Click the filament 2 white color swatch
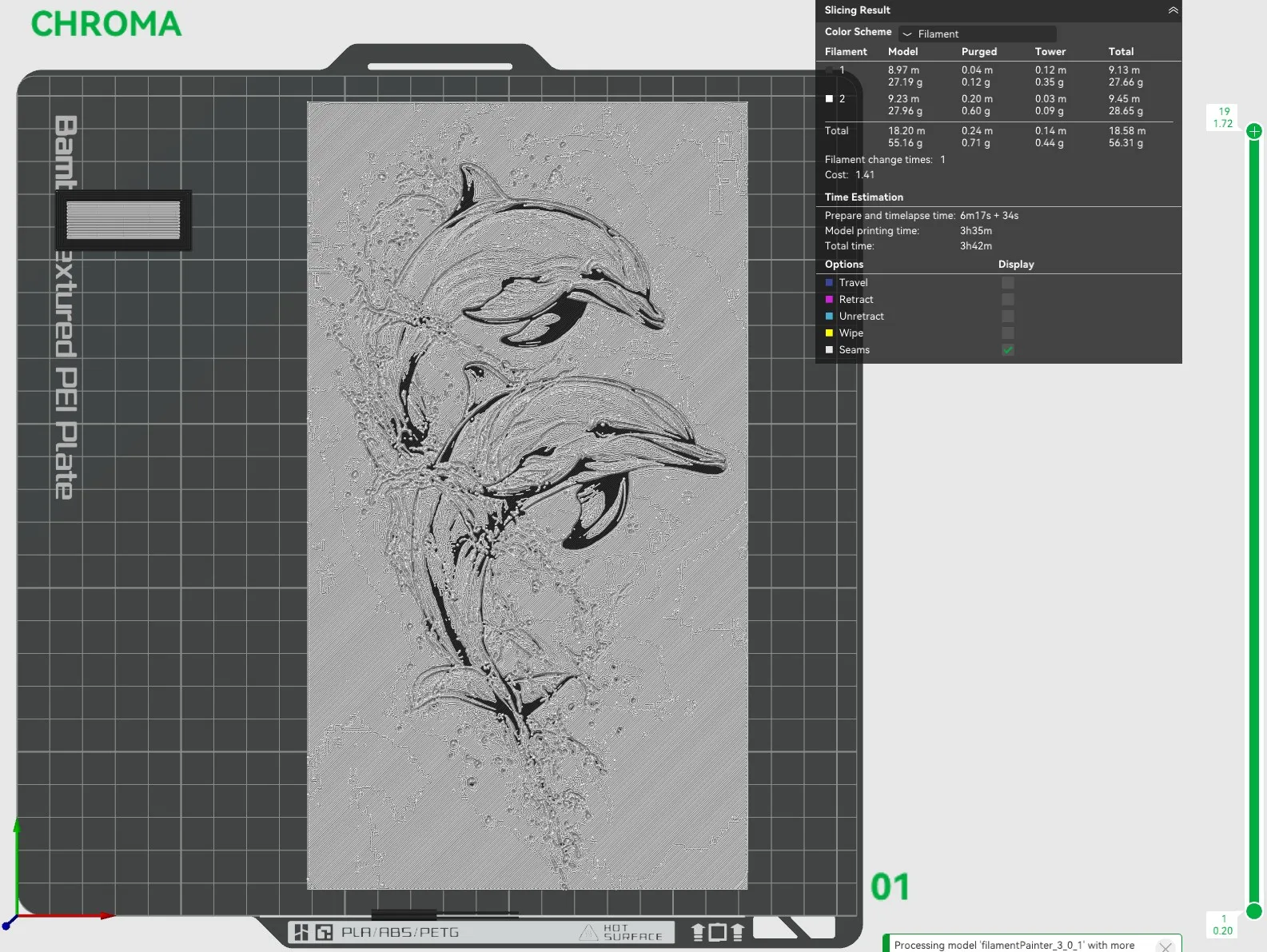 [829, 99]
